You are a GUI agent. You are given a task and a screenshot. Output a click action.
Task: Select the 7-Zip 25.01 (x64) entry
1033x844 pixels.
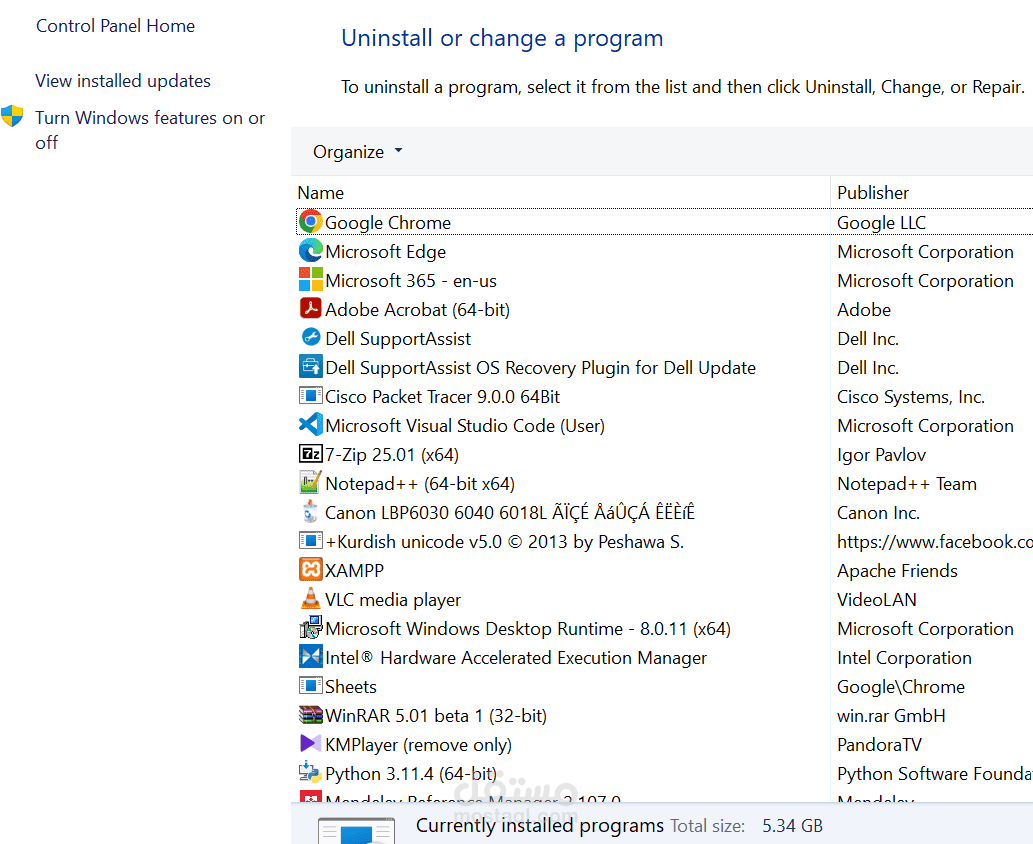click(x=392, y=455)
